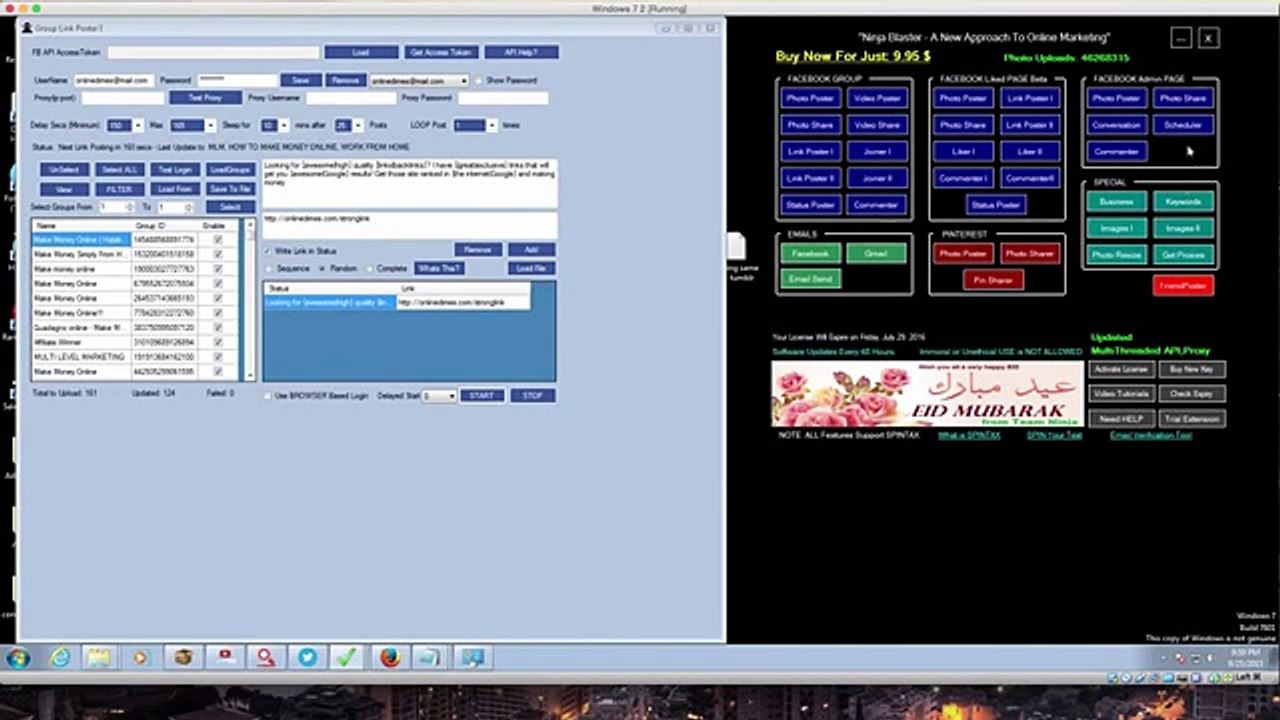1280x720 pixels.
Task: Open the Email Verification Tool link
Action: 1151,436
